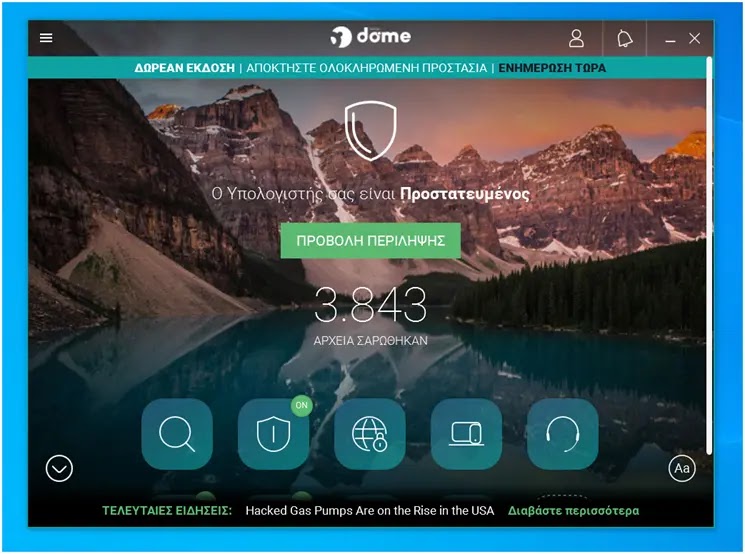
Task: Click the Προστατευμένος status text
Action: tap(465, 194)
